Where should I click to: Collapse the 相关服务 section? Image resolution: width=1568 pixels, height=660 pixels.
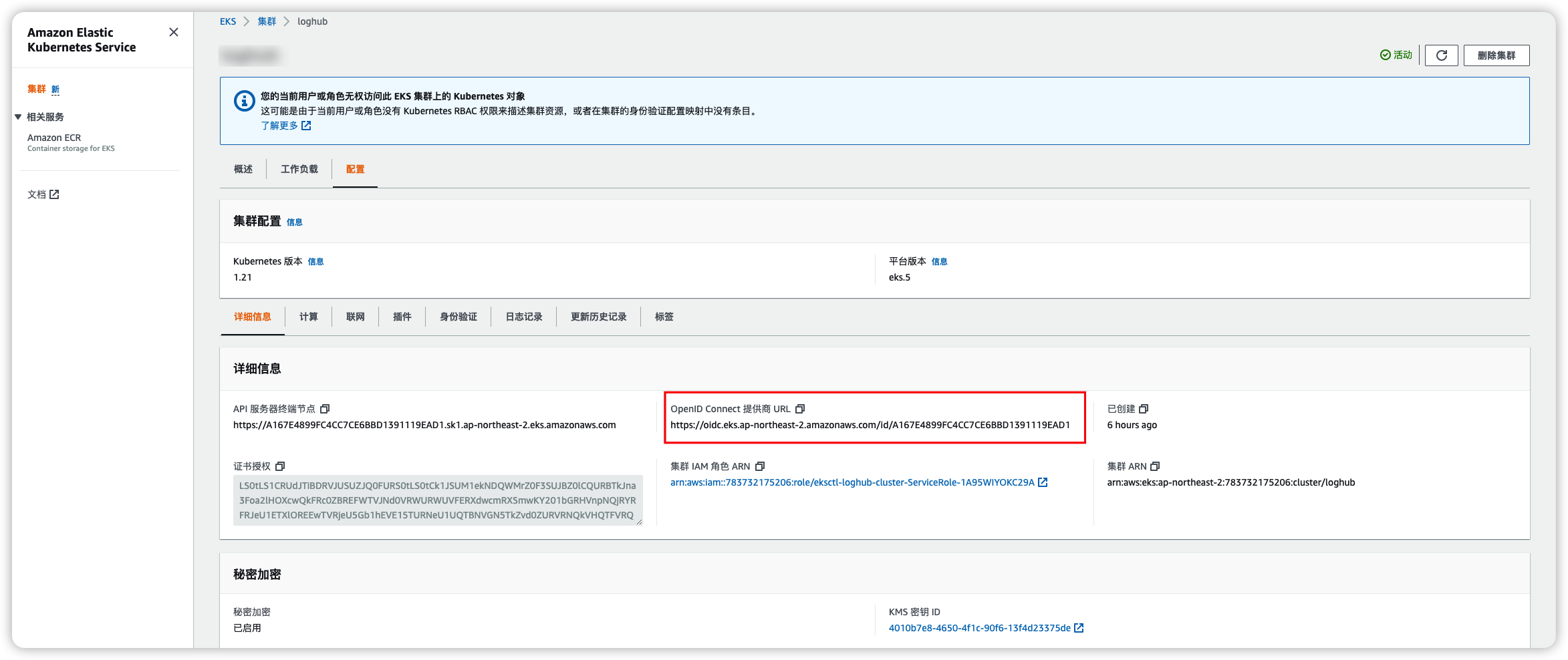pyautogui.click(x=18, y=117)
